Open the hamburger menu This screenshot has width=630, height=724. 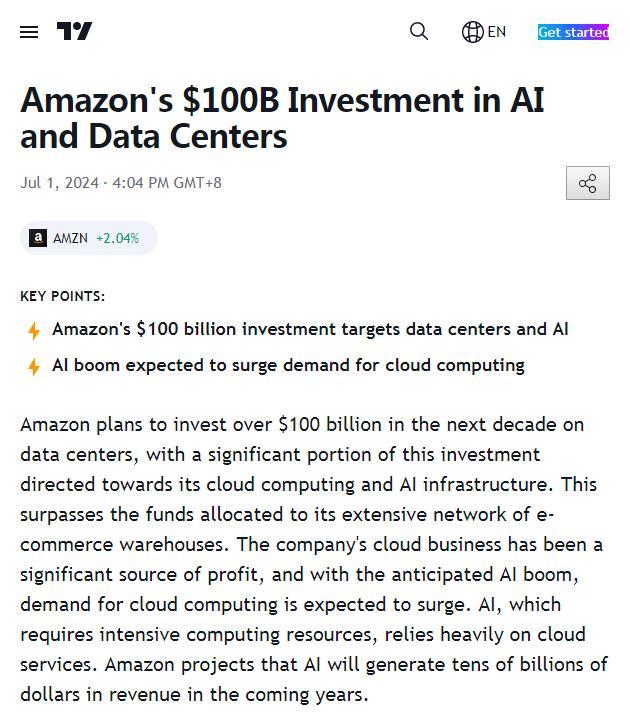[29, 32]
